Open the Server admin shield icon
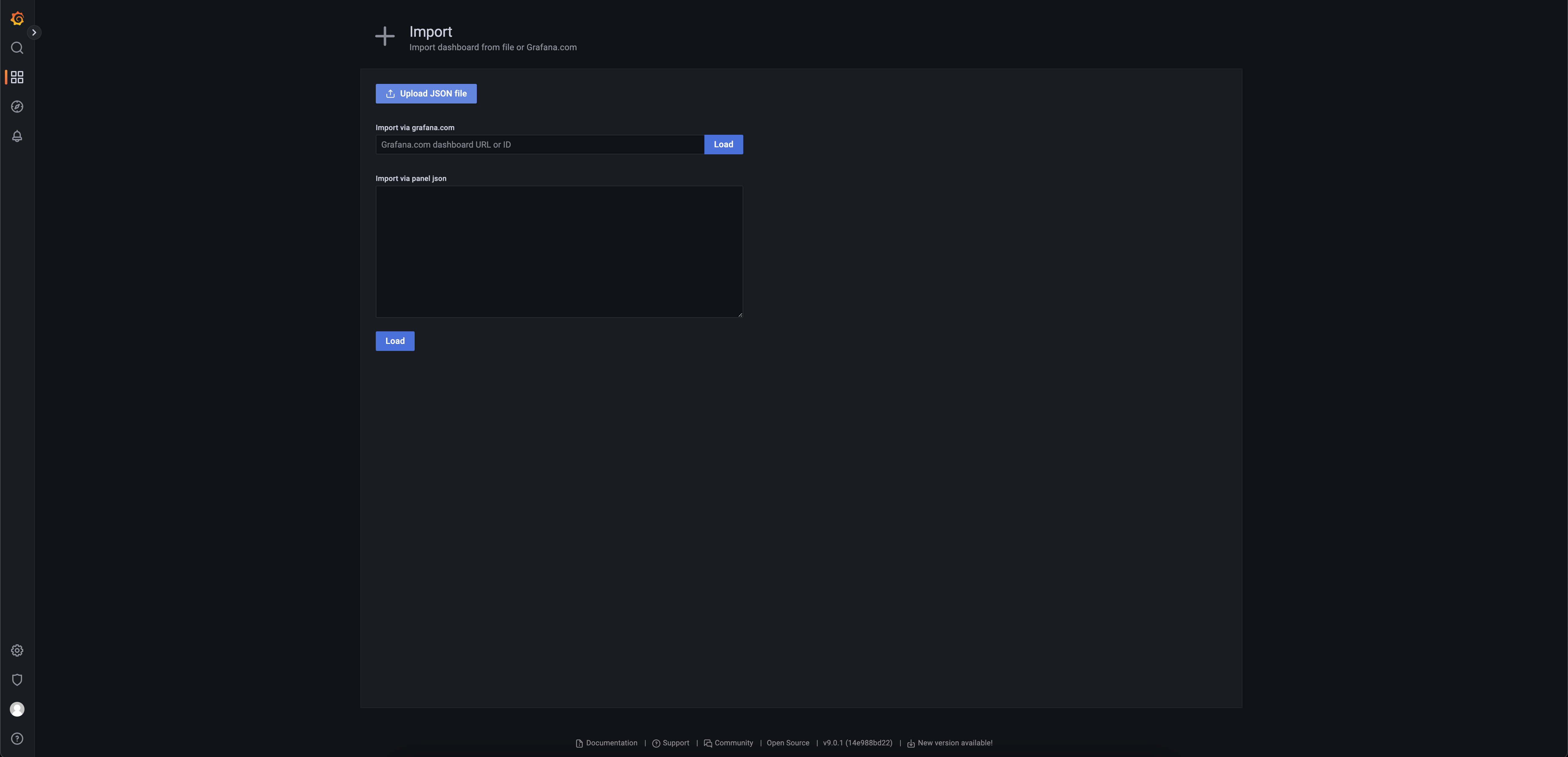 click(x=17, y=680)
